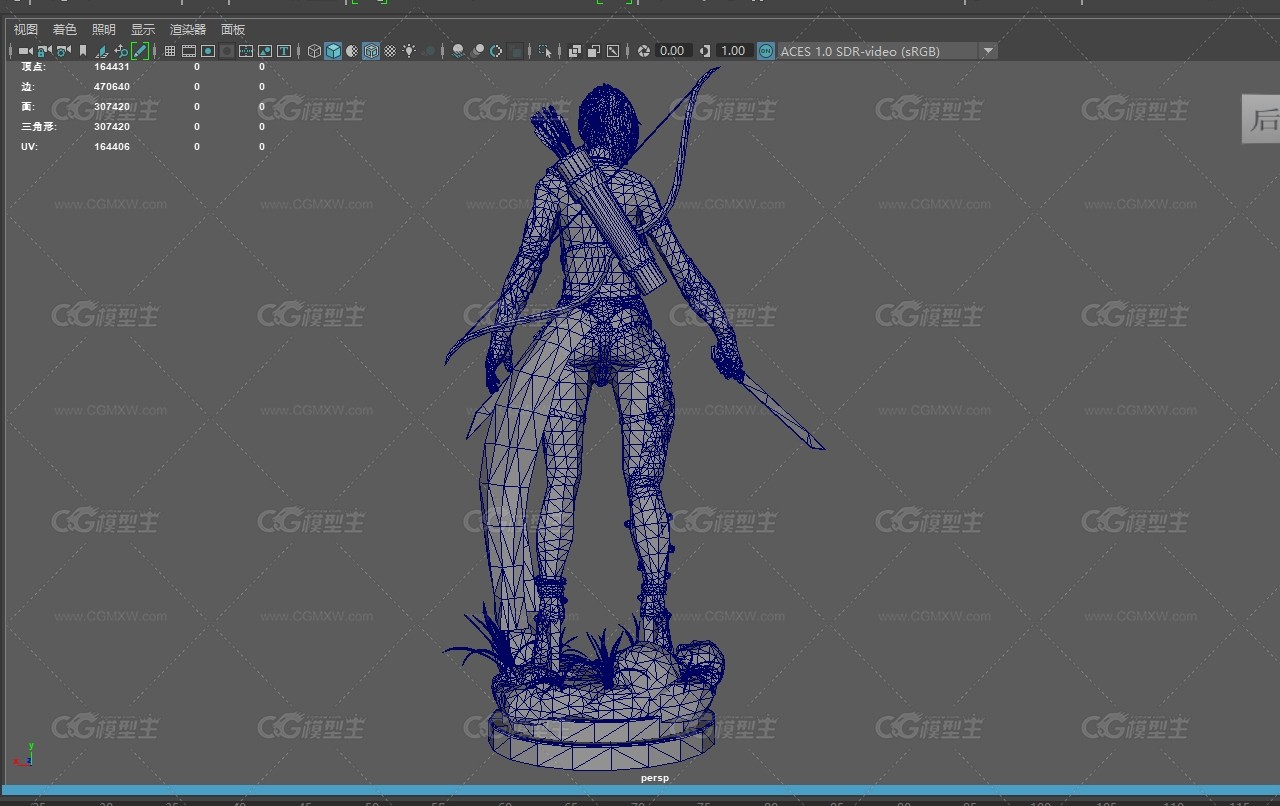Toggle the Shadows icon

click(x=429, y=51)
